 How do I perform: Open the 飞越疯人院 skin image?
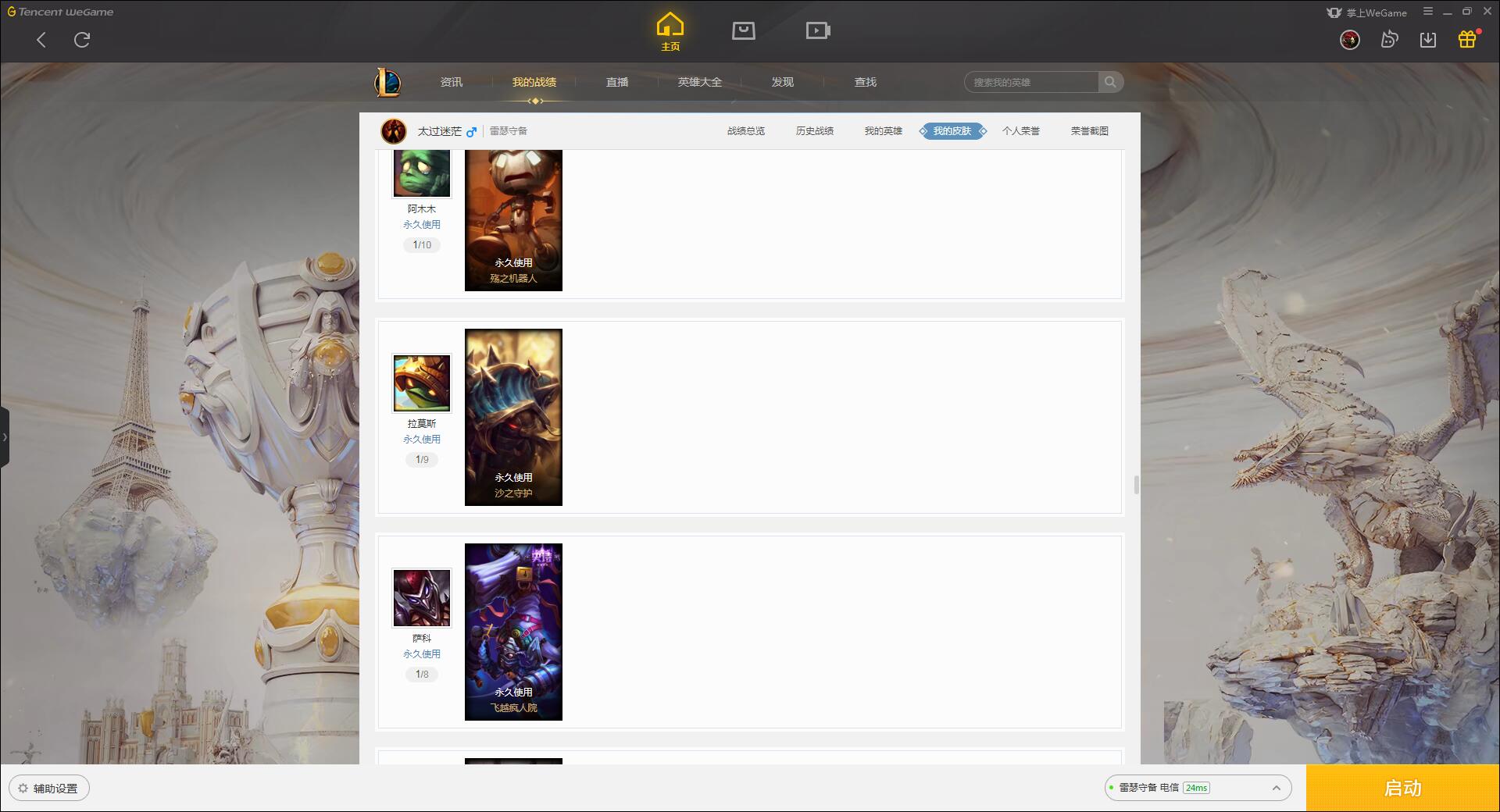pyautogui.click(x=513, y=632)
